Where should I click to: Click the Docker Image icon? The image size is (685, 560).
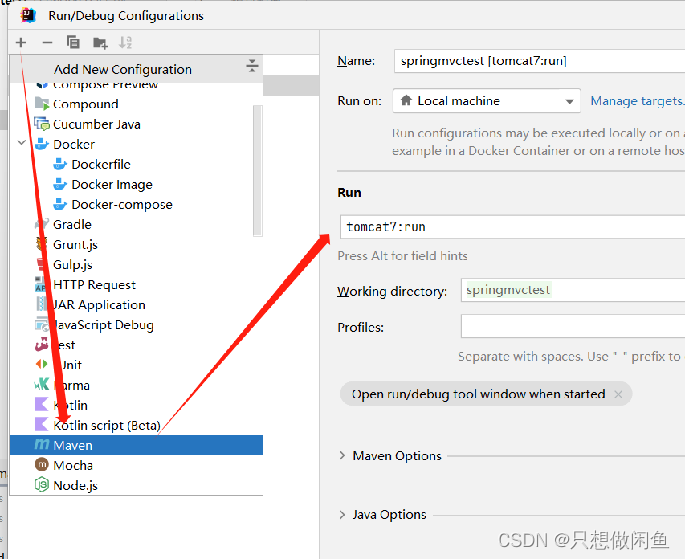point(60,184)
